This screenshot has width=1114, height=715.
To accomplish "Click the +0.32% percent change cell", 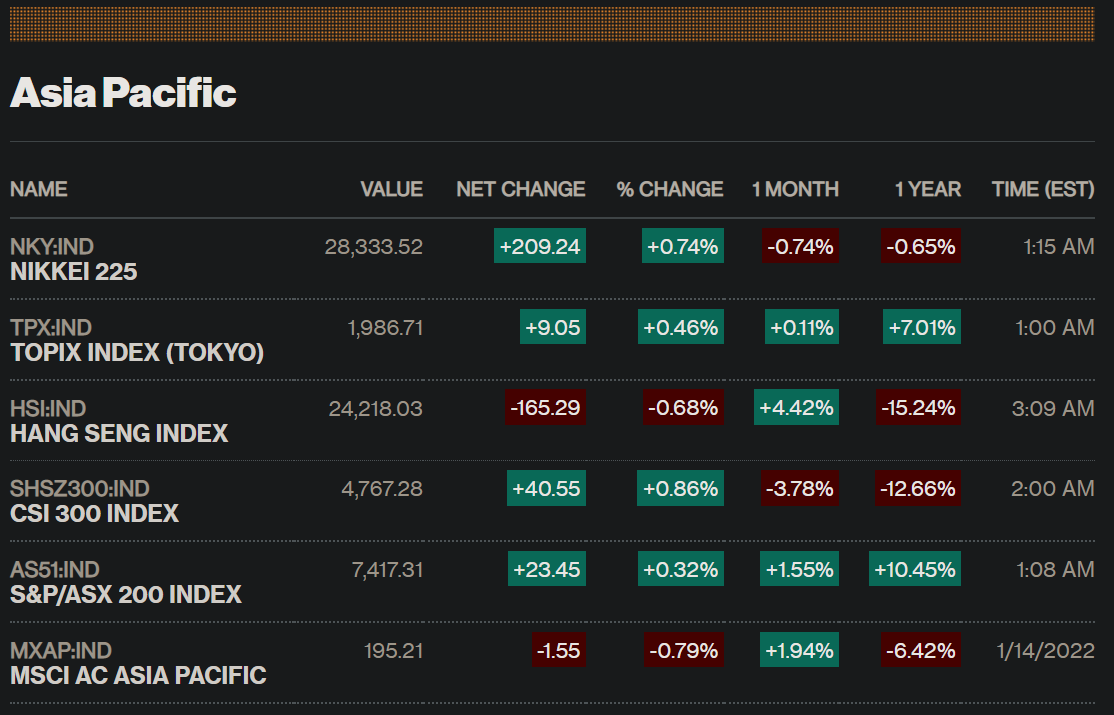I will point(681,569).
